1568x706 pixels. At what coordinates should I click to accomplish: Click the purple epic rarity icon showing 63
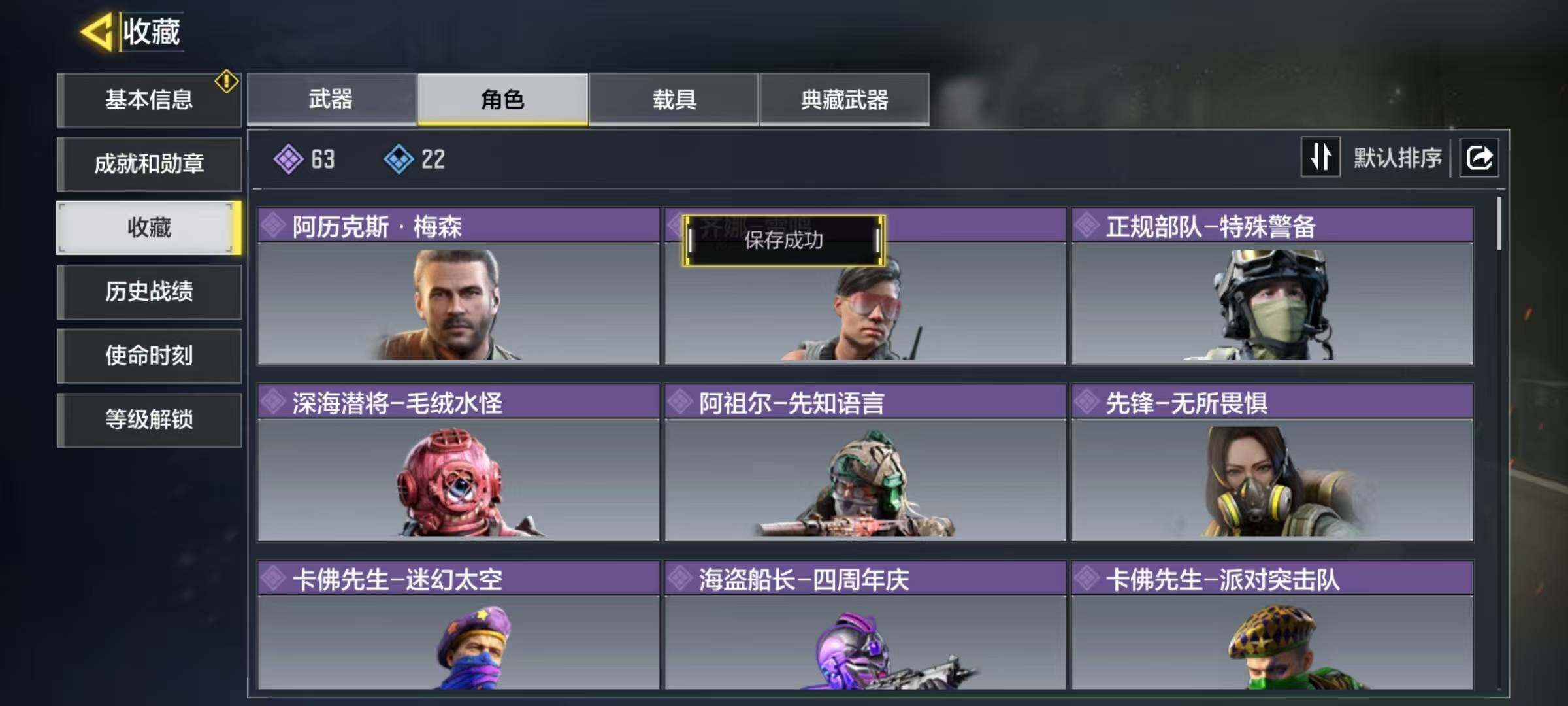[288, 159]
